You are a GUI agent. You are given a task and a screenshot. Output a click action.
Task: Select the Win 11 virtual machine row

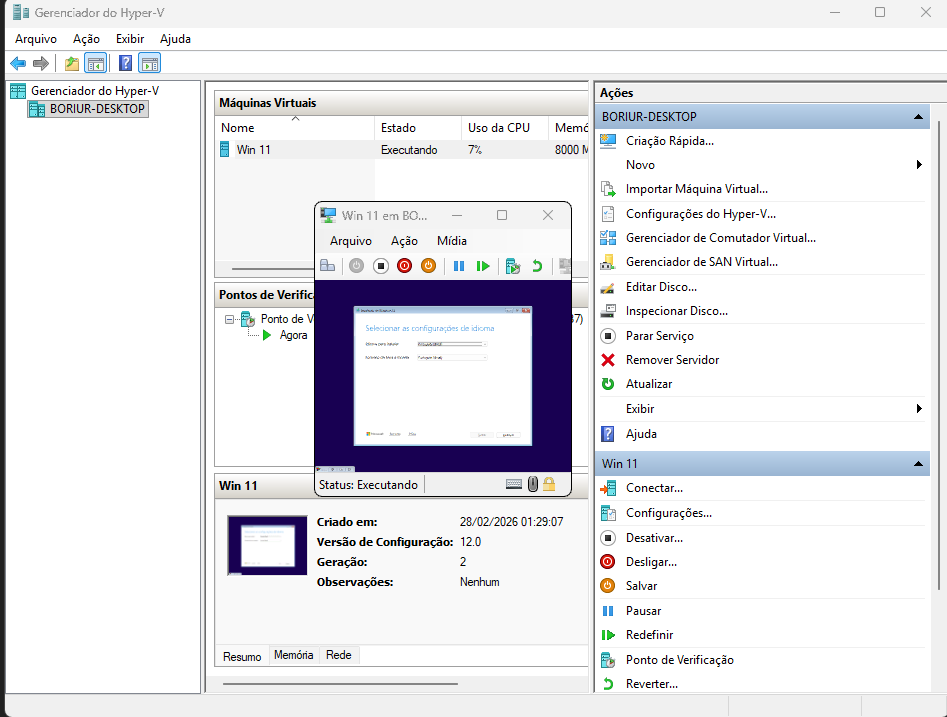click(x=402, y=150)
